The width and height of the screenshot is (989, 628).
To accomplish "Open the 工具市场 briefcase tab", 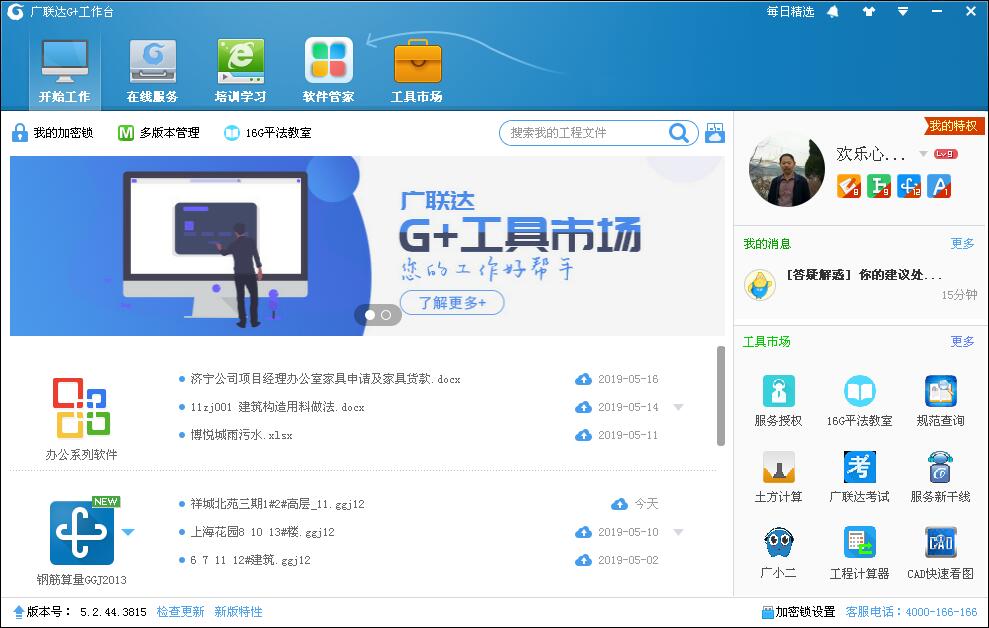I will coord(417,71).
